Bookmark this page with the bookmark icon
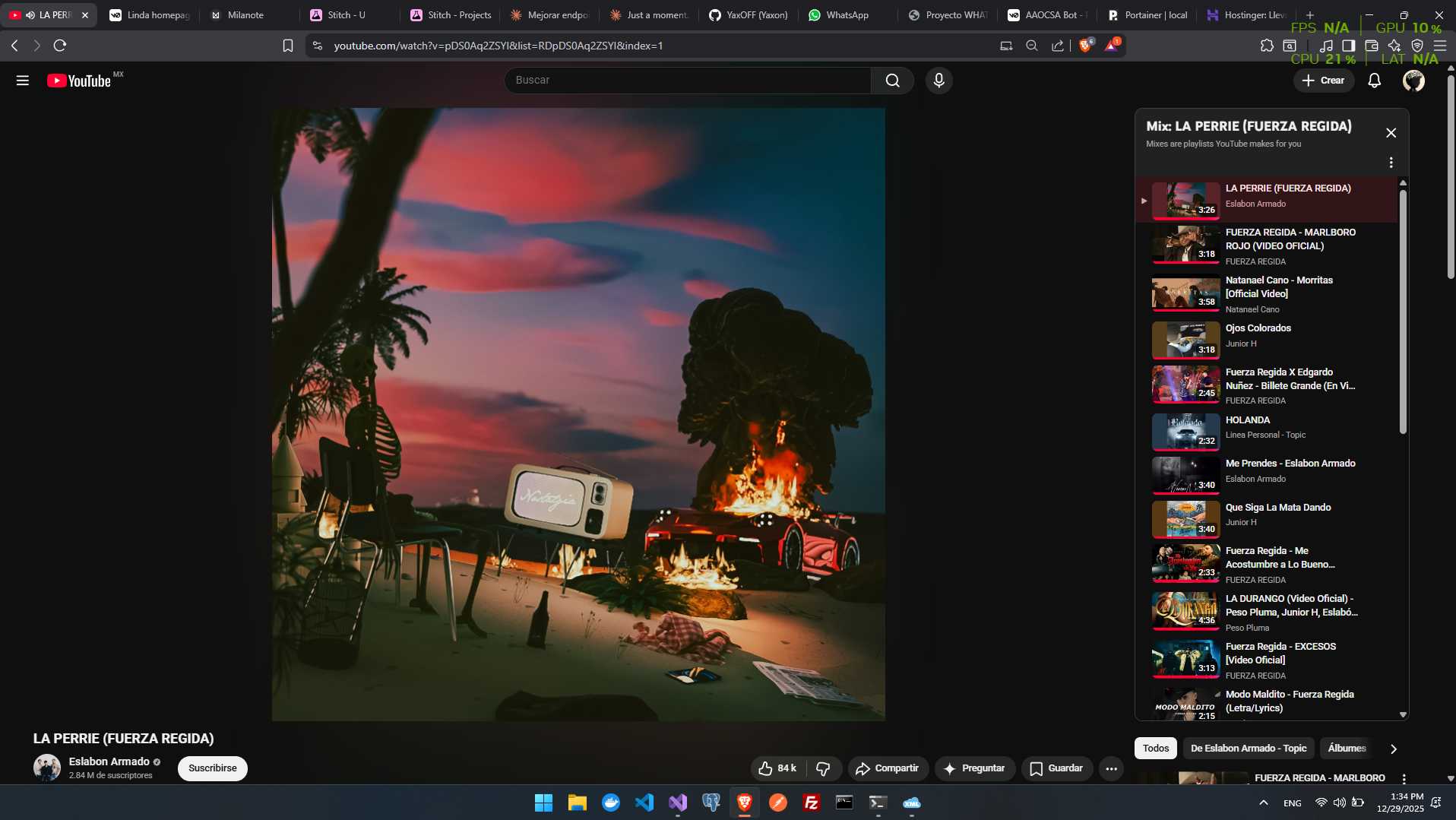The width and height of the screenshot is (1456, 820). click(288, 46)
